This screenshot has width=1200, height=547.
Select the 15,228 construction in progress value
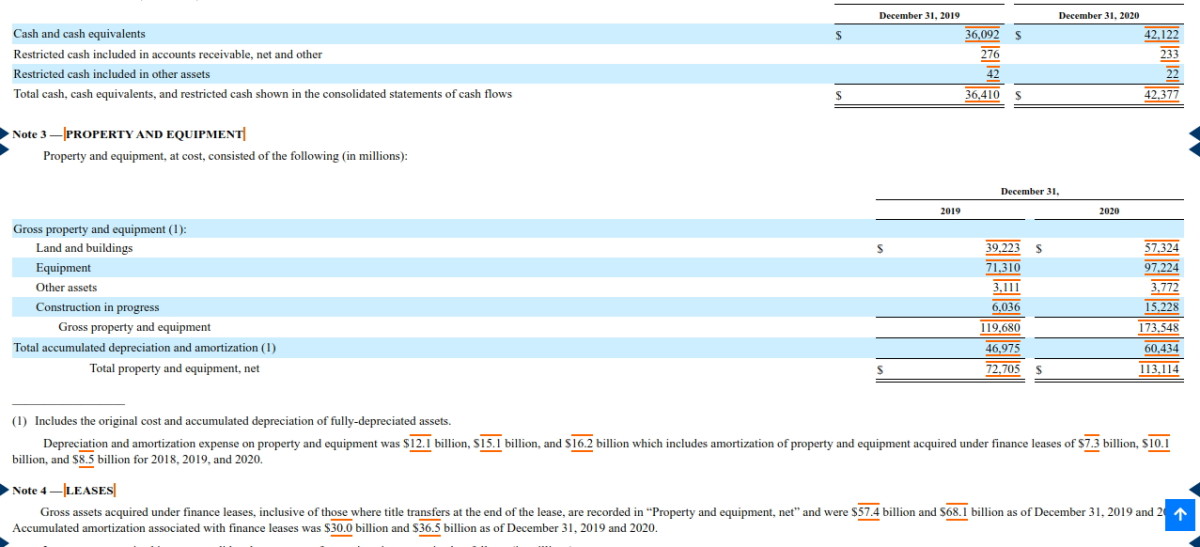(1161, 307)
